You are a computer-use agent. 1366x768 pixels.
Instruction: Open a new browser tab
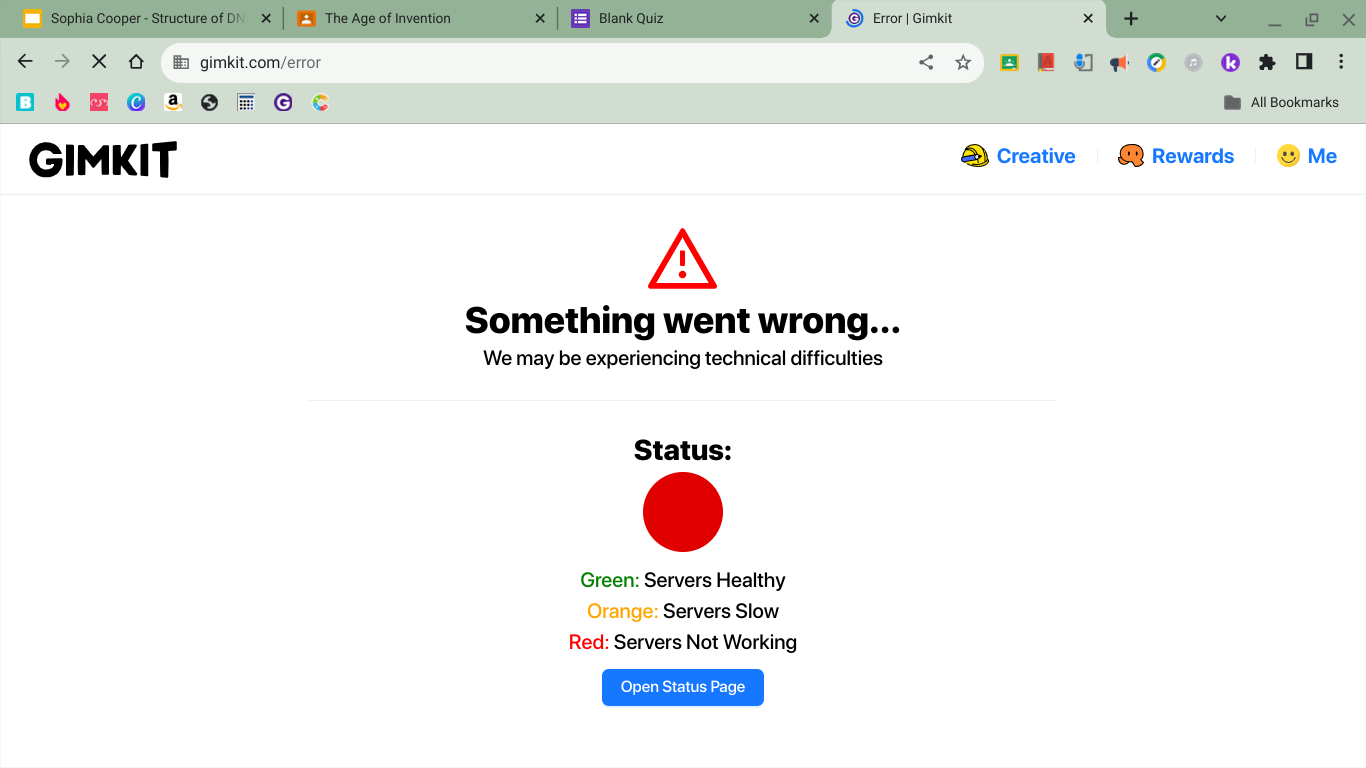click(x=1131, y=18)
